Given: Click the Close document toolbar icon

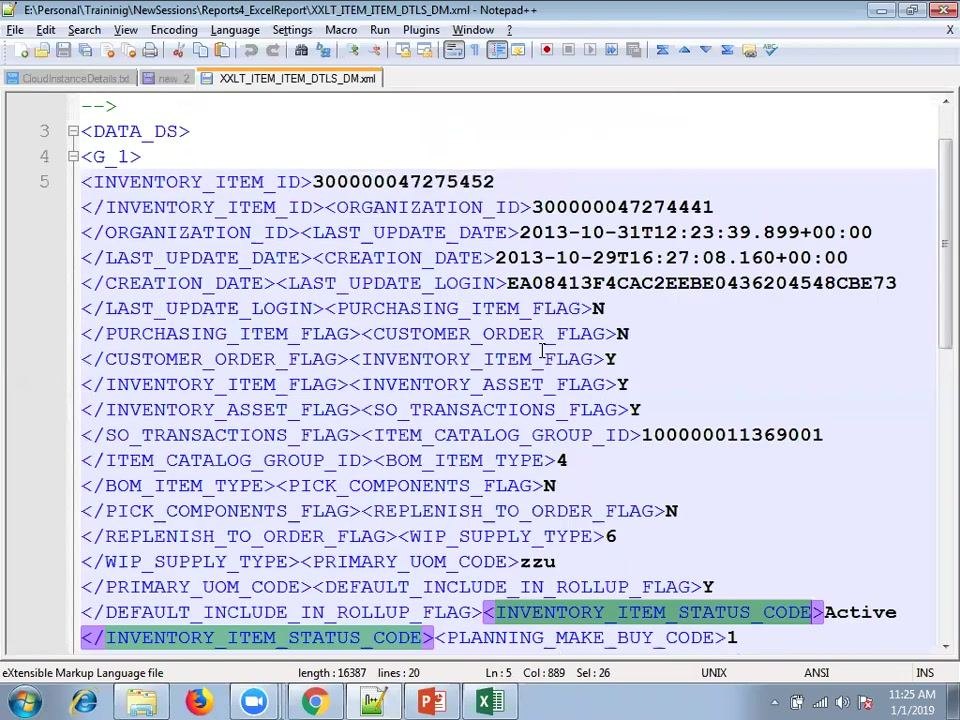Looking at the screenshot, I should click(x=107, y=50).
